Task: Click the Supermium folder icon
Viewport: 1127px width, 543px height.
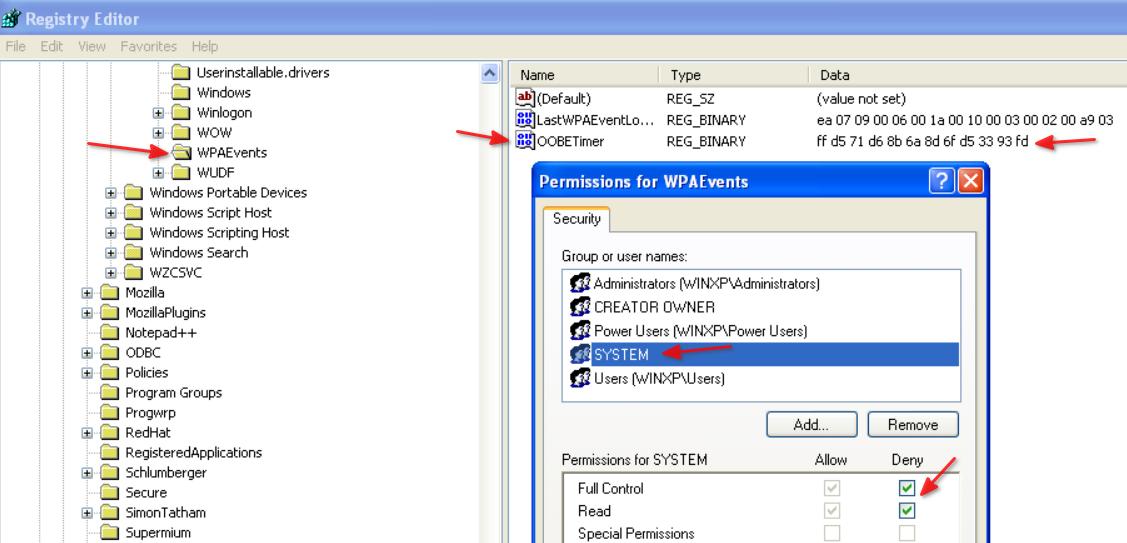Action: [x=109, y=533]
